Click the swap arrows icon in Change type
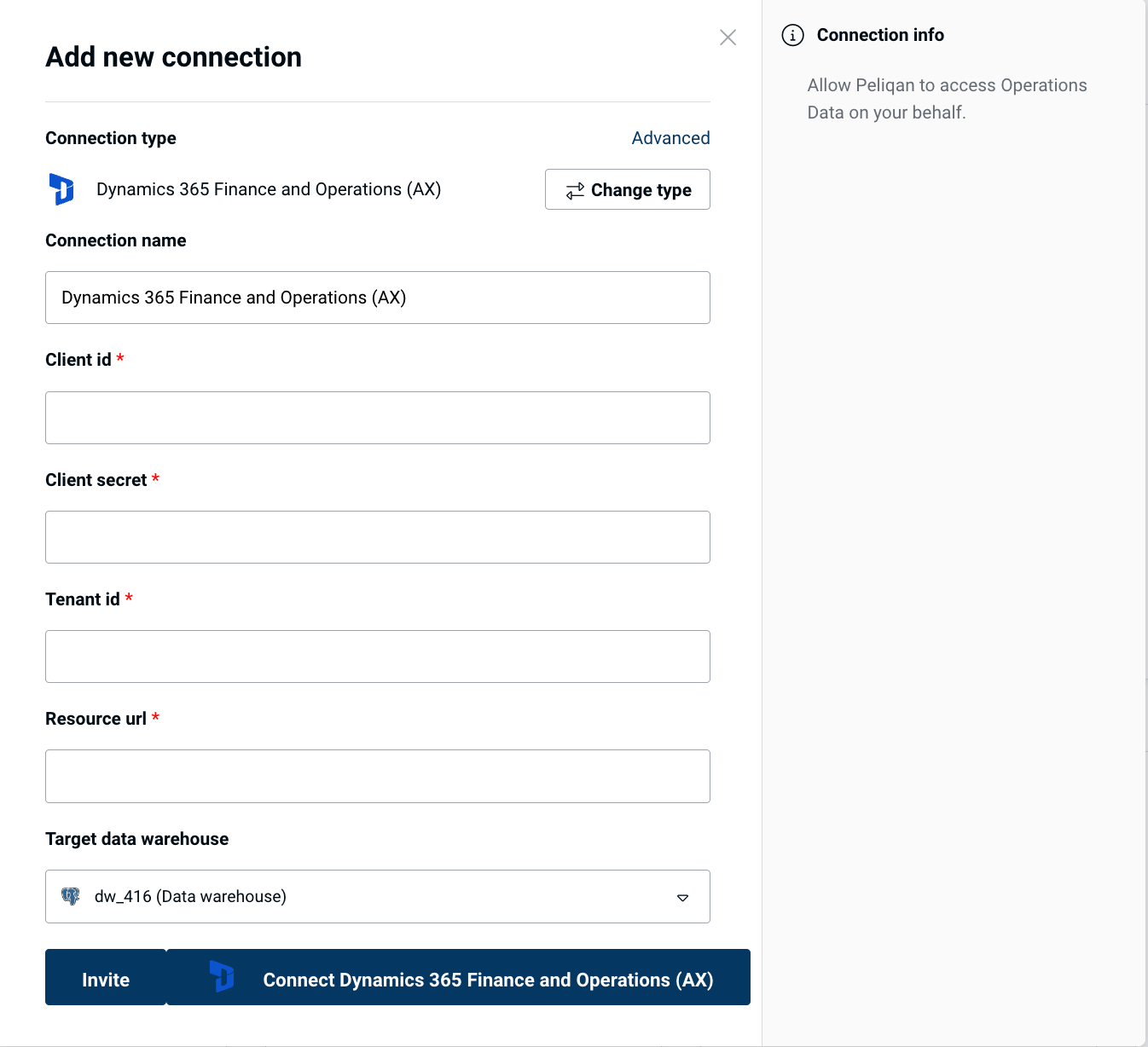Viewport: 1148px width, 1047px height. pos(575,190)
